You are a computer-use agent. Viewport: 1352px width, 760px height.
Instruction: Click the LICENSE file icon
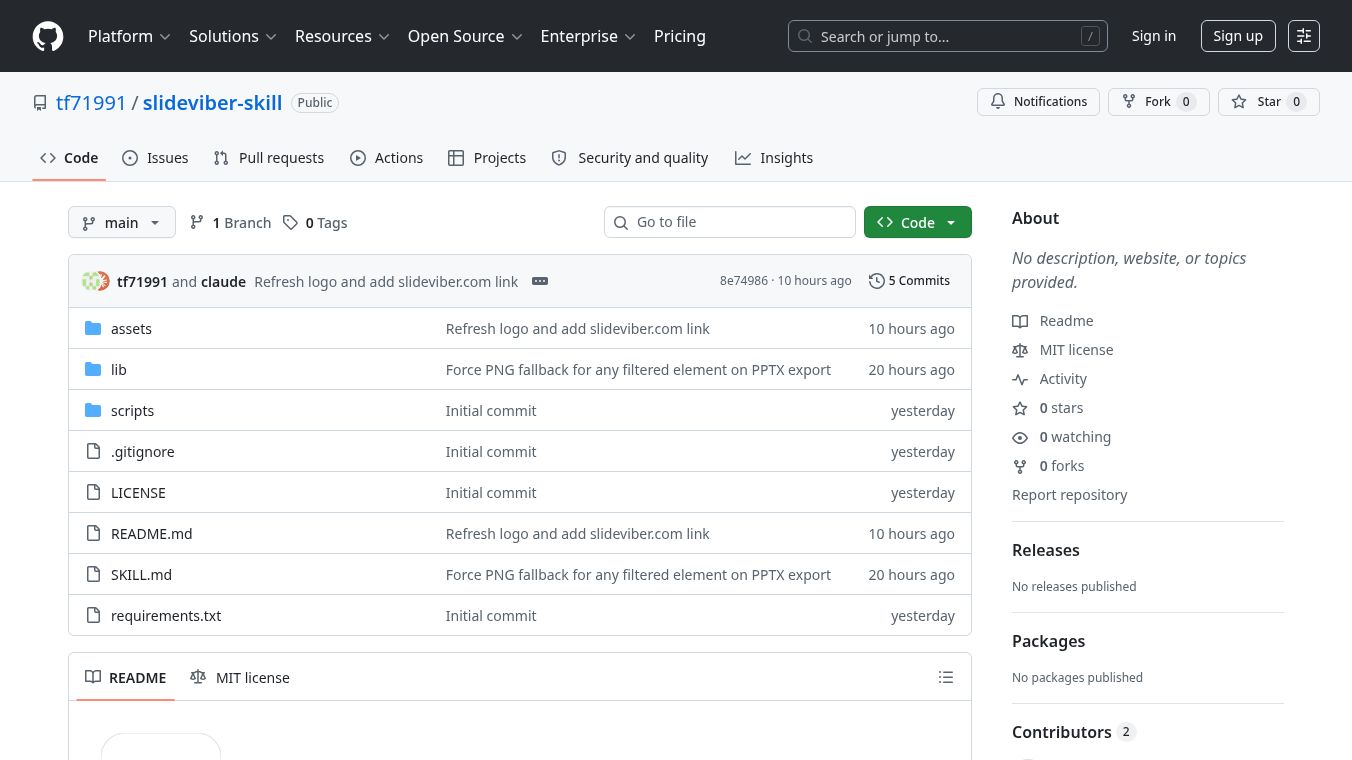point(93,492)
